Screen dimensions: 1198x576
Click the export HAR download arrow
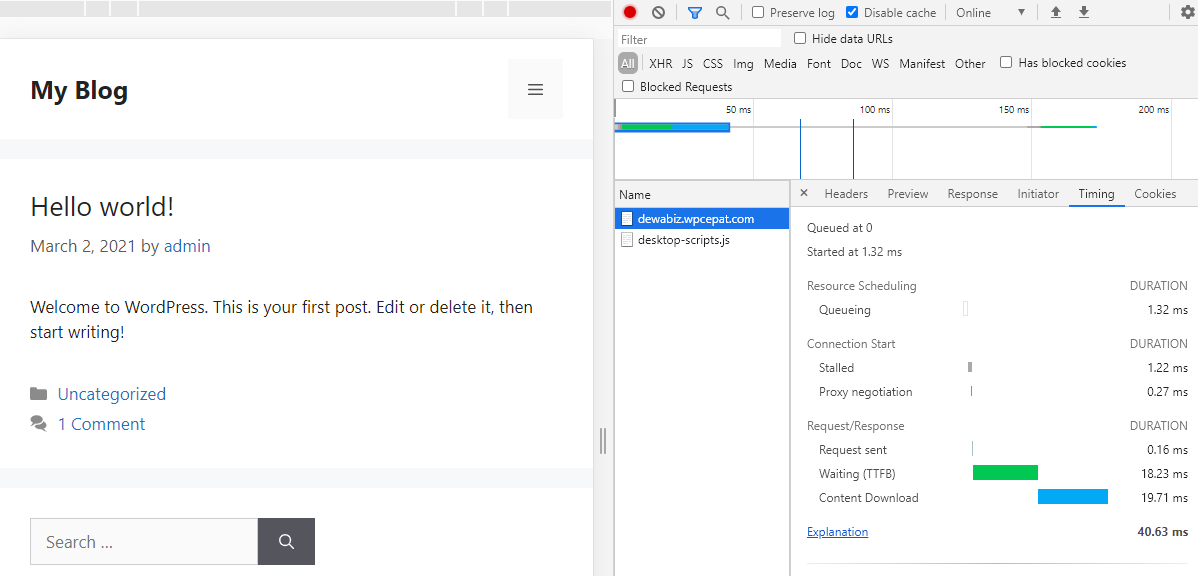[1083, 12]
